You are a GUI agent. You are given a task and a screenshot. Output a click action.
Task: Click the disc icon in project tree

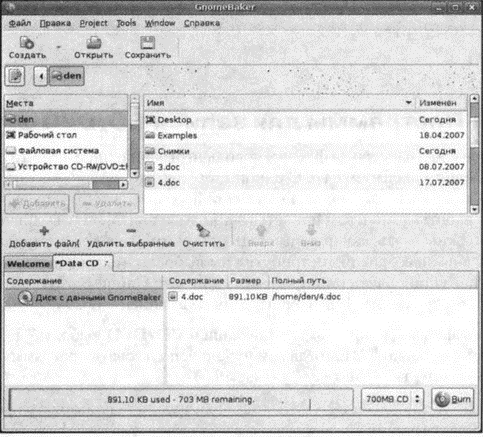coord(25,297)
